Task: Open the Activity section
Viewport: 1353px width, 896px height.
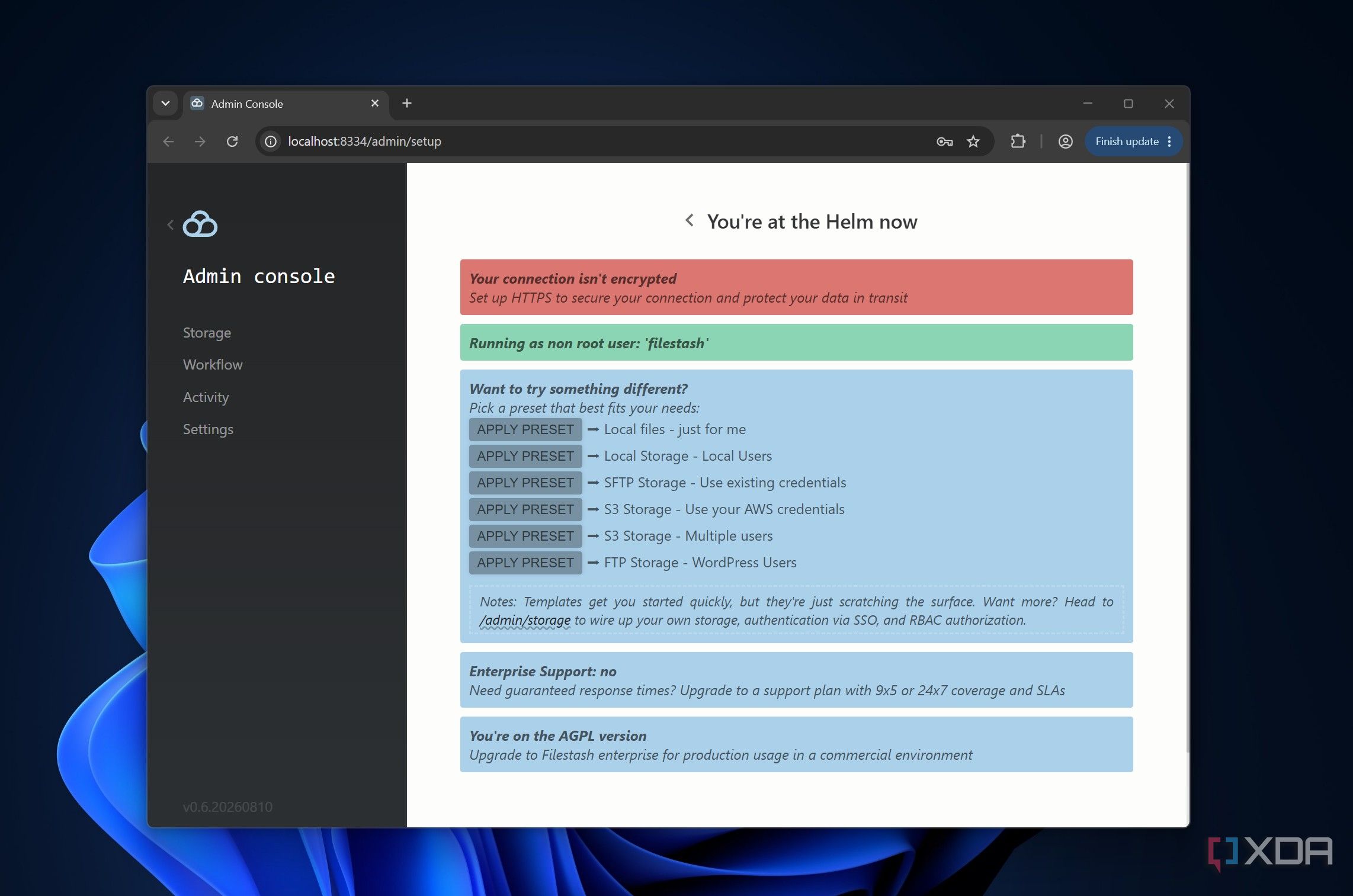Action: click(x=206, y=397)
